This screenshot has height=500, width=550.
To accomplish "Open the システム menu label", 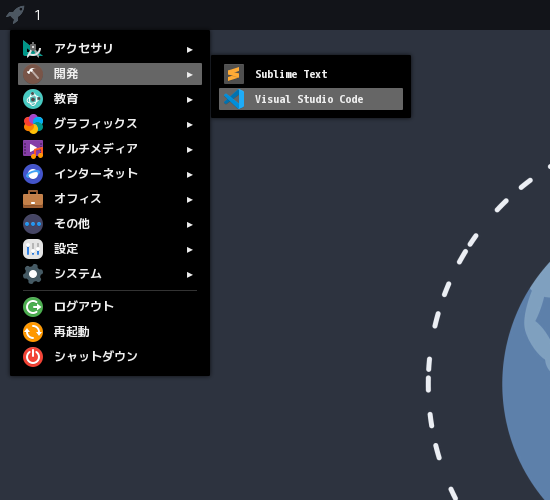I will [x=78, y=274].
